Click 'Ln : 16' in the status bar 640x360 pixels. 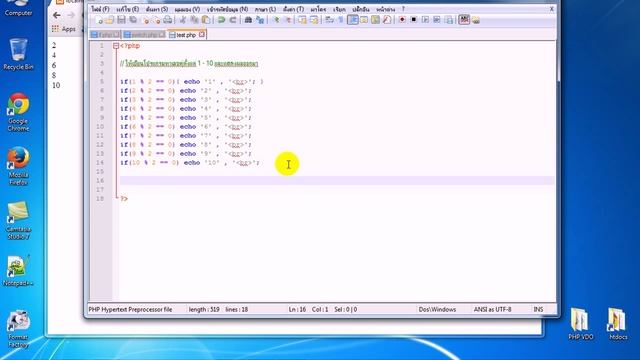point(297,309)
